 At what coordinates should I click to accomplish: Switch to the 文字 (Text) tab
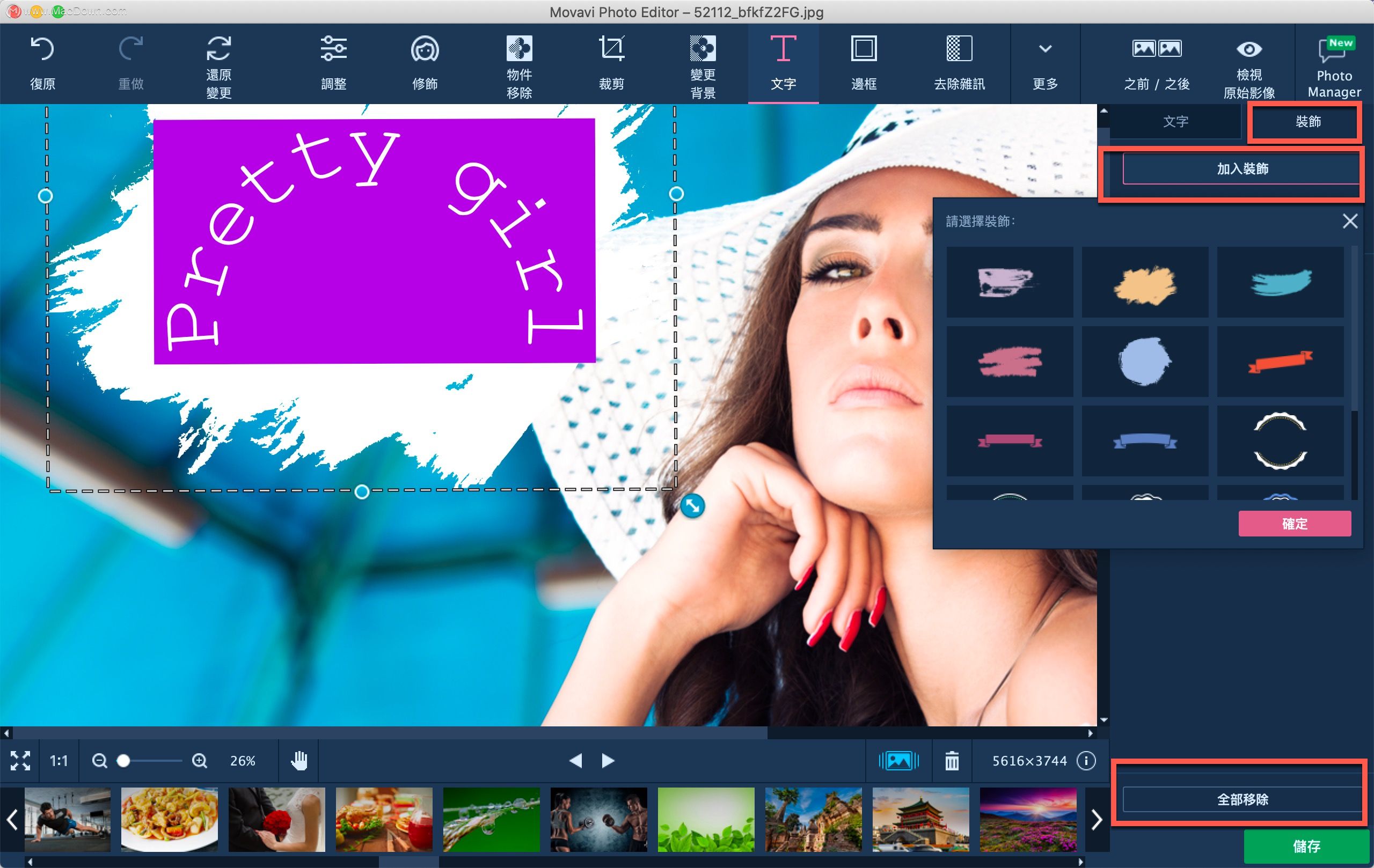(x=1176, y=120)
